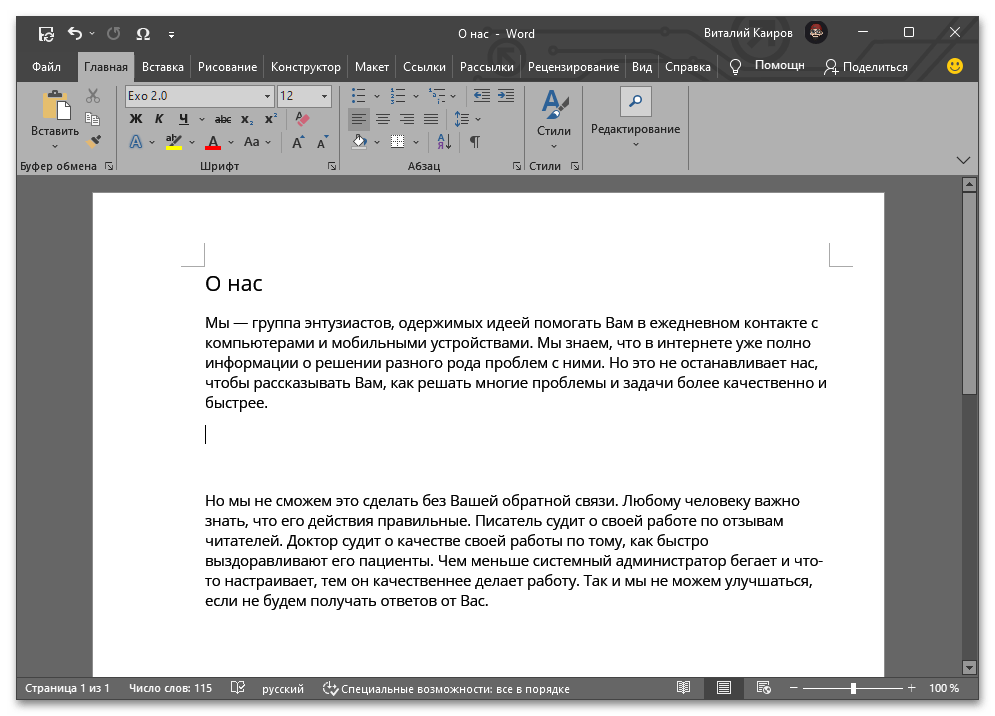
Task: Show paragraph marks with ¶ icon
Action: [x=475, y=142]
